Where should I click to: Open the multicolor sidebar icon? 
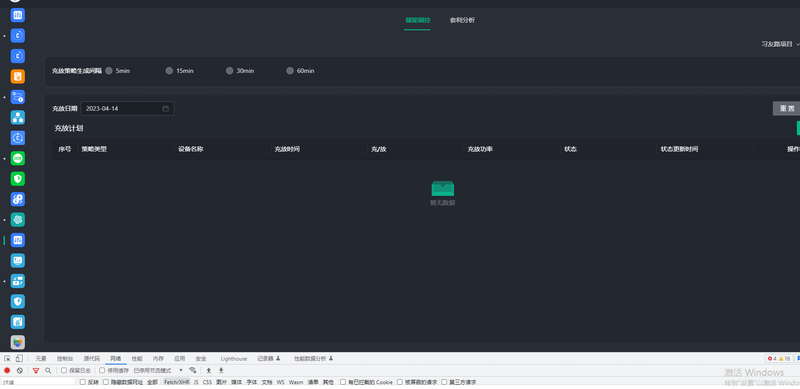18,342
